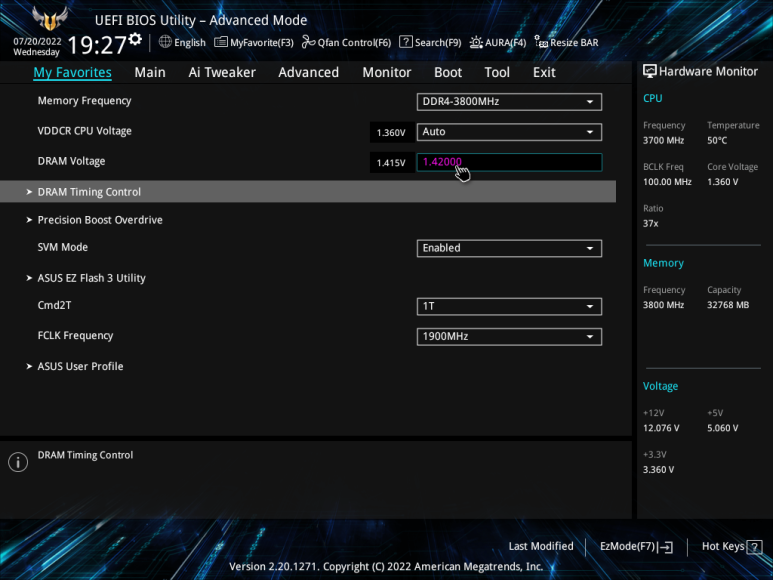773x580 pixels.
Task: Click the Hardware Monitor title
Action: tap(708, 71)
